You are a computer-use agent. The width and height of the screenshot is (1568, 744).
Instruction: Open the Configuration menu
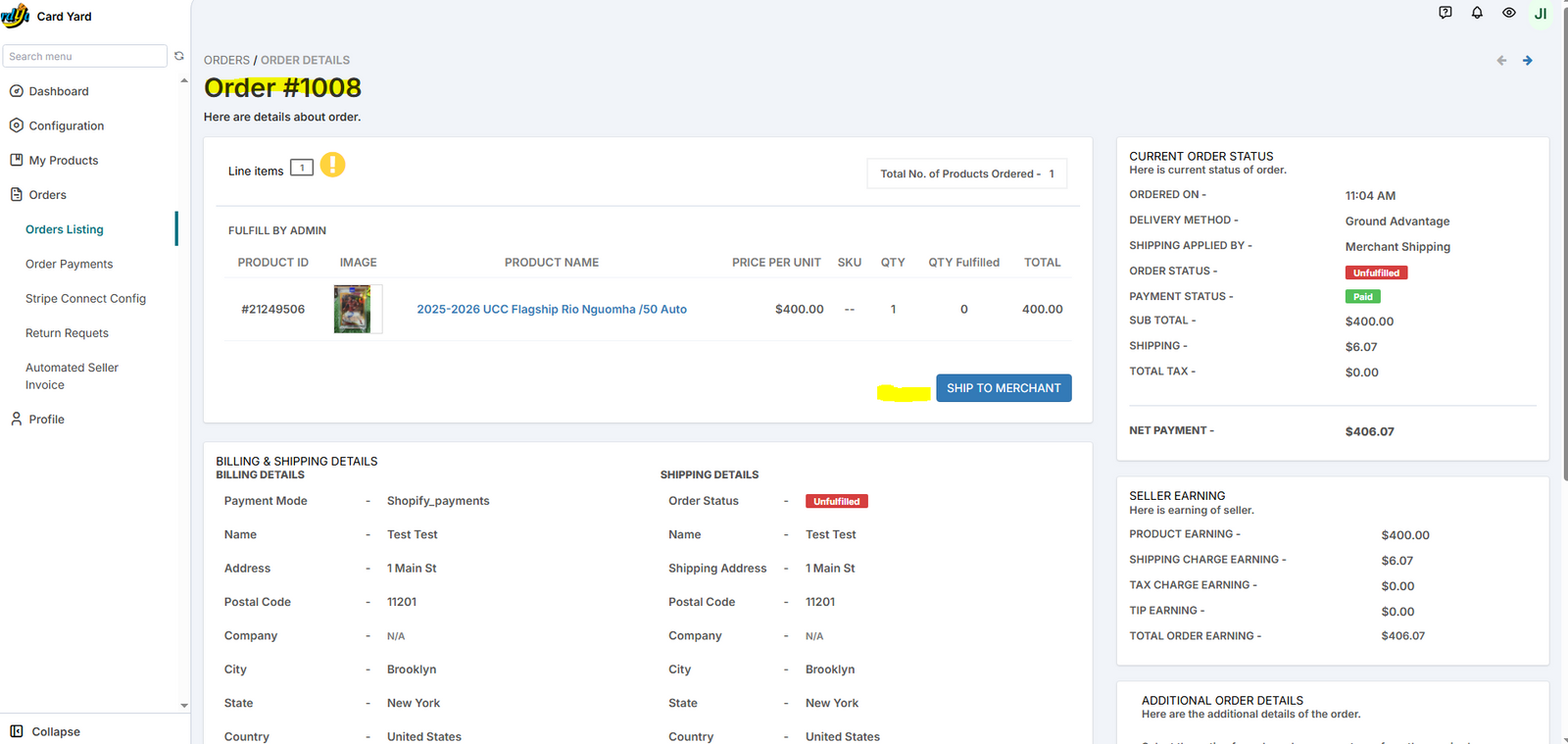[66, 125]
